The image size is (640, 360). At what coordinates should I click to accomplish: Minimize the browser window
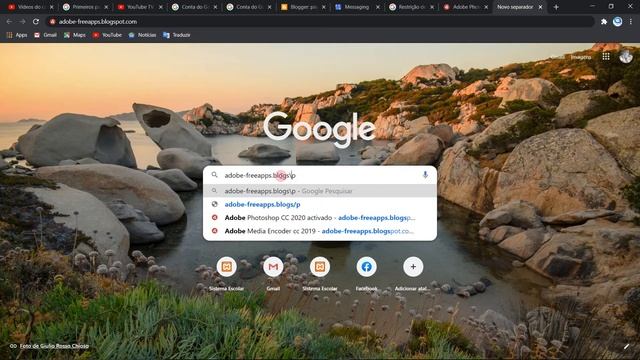point(592,6)
